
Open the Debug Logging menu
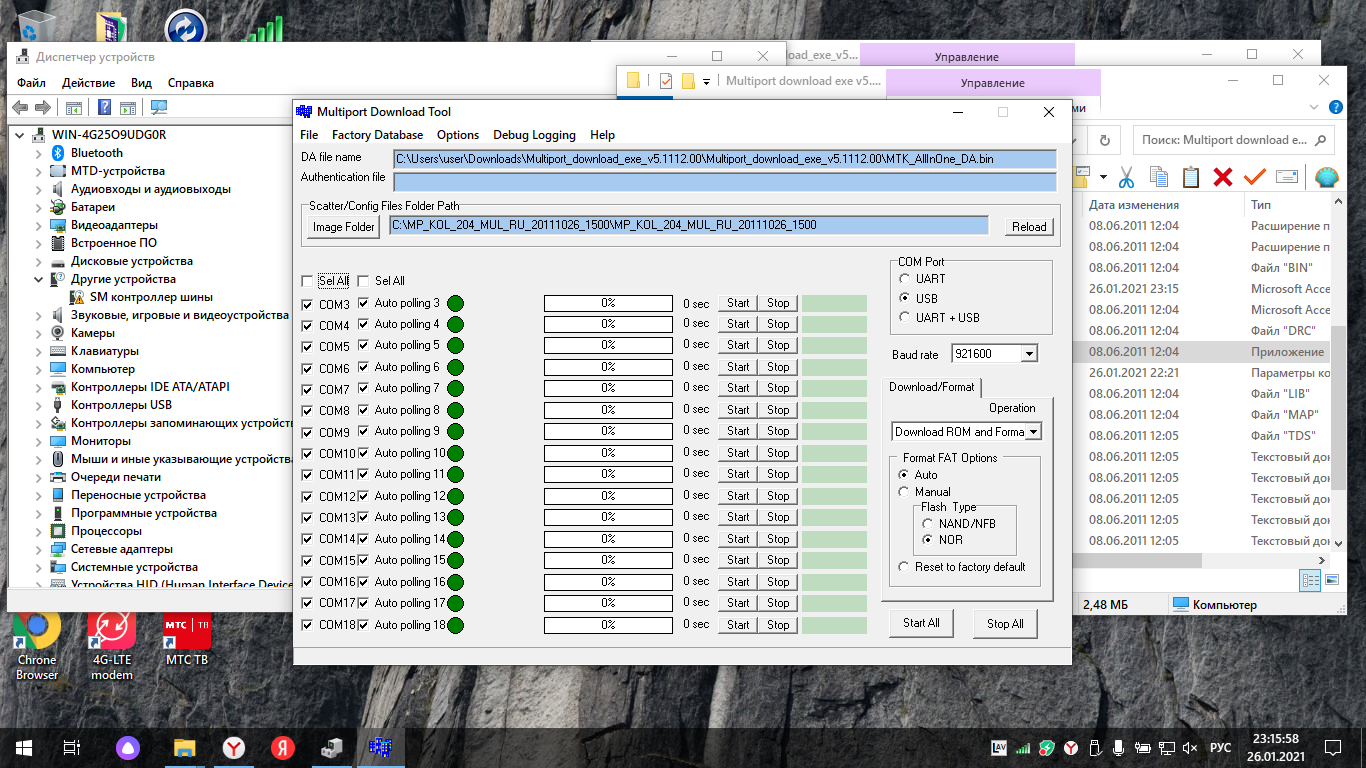[x=534, y=135]
